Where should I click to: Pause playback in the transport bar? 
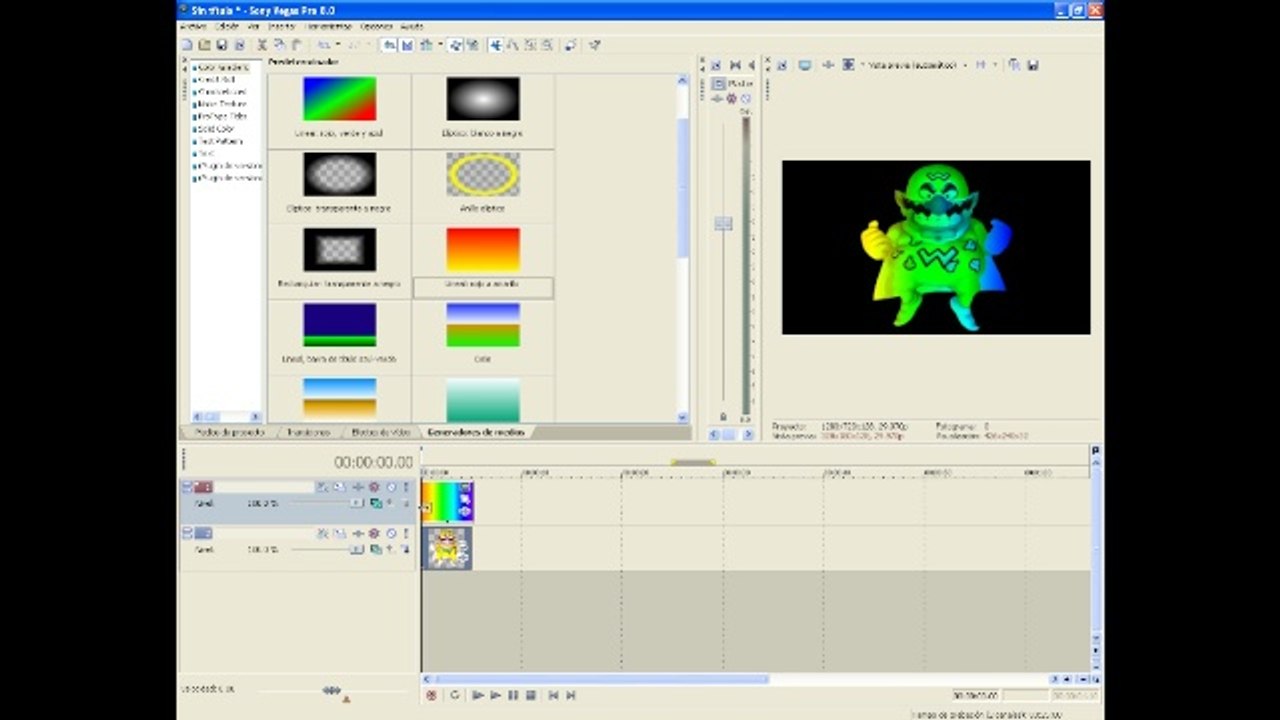(x=513, y=695)
